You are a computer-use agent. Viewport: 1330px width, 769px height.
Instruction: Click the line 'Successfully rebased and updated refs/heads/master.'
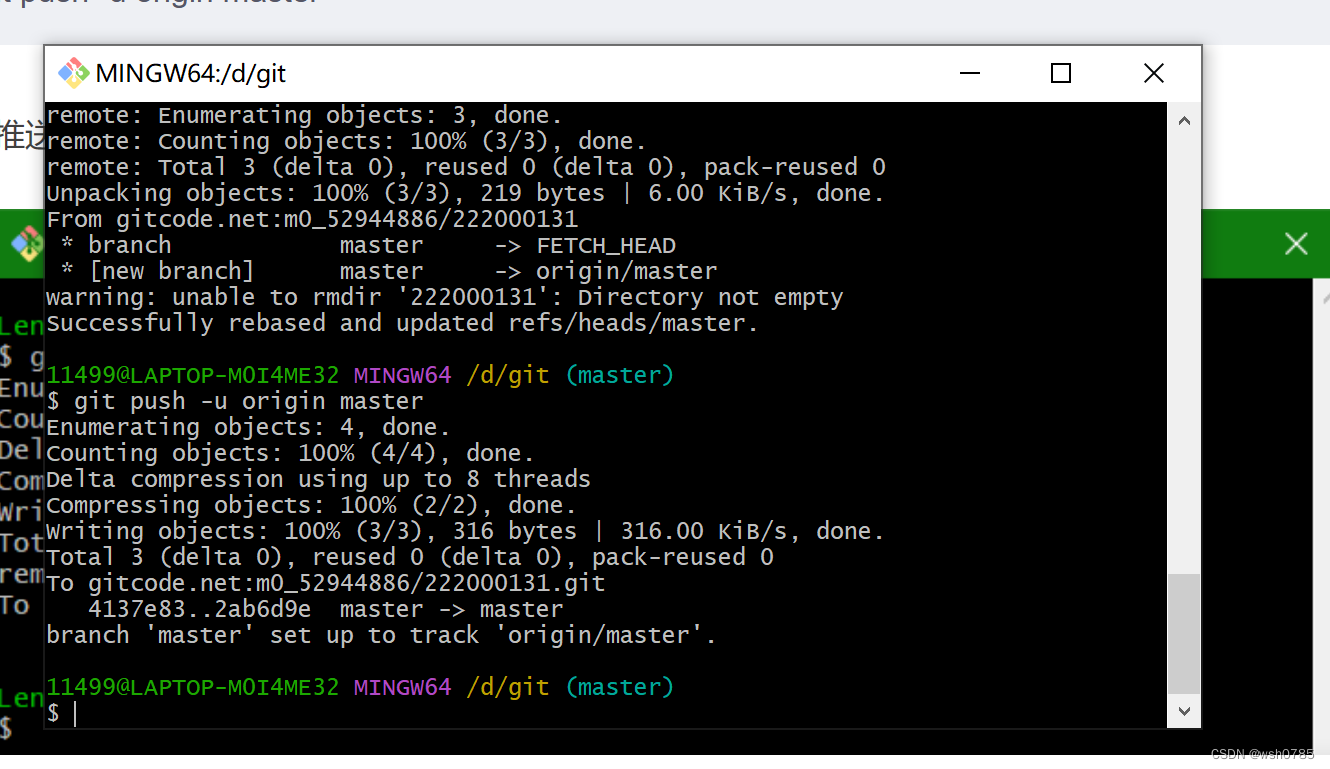[x=402, y=323]
